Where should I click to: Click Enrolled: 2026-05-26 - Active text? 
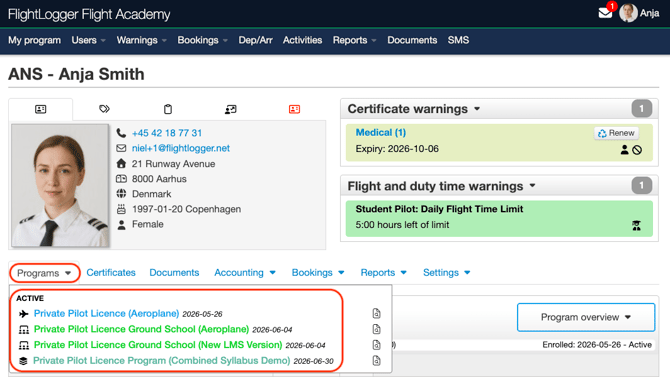click(x=597, y=345)
